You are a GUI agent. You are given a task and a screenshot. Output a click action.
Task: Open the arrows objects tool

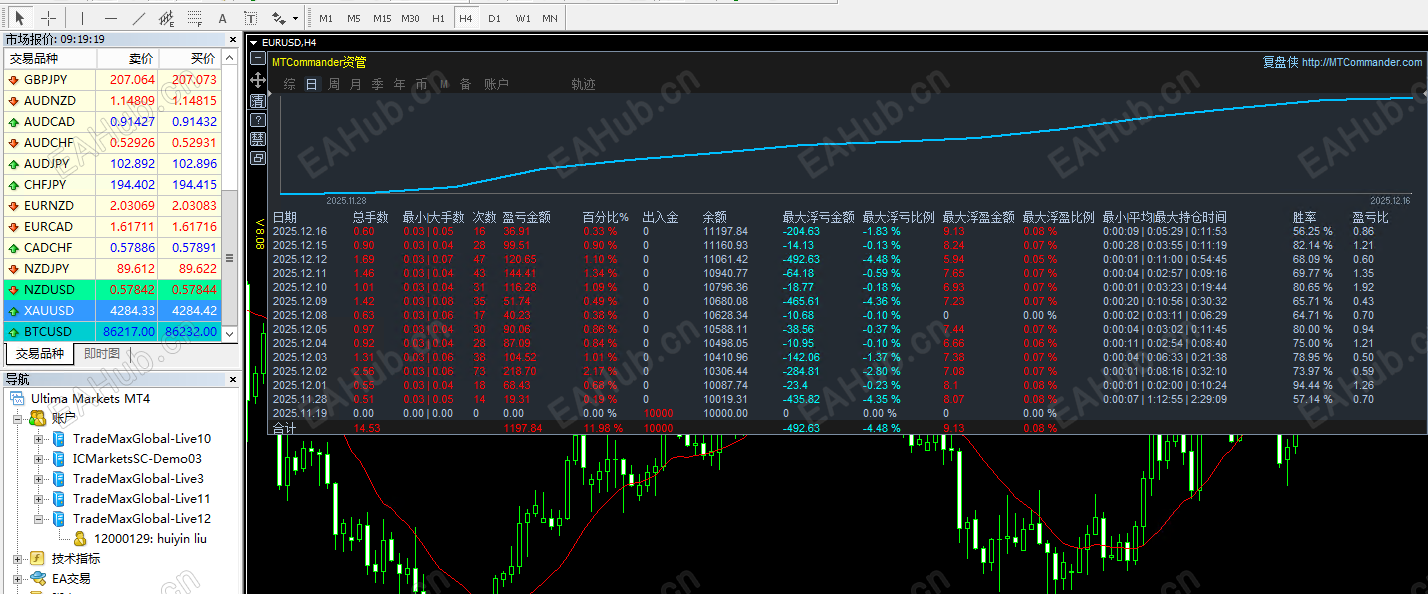[279, 18]
